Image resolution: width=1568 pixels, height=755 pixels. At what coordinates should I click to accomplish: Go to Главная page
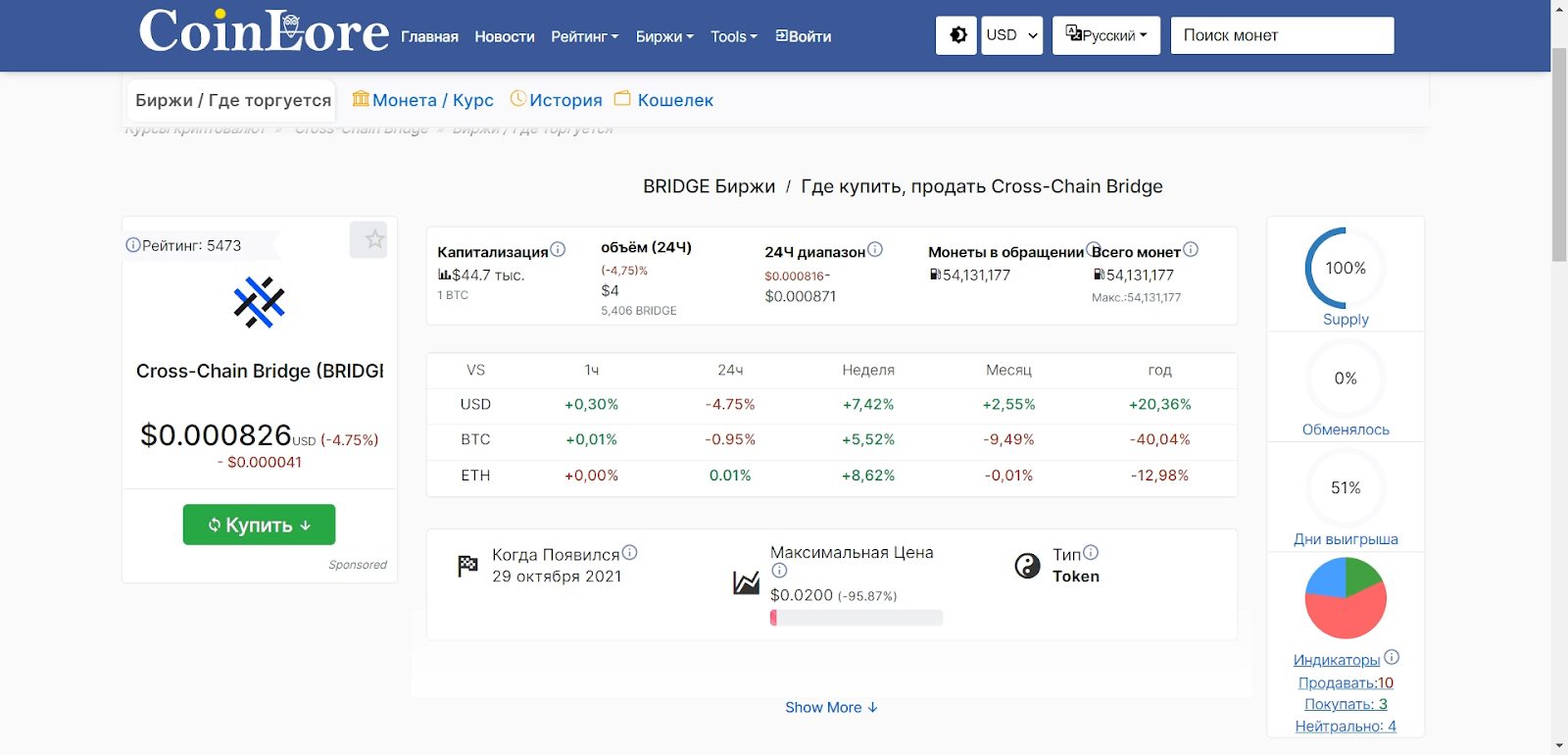coord(429,36)
